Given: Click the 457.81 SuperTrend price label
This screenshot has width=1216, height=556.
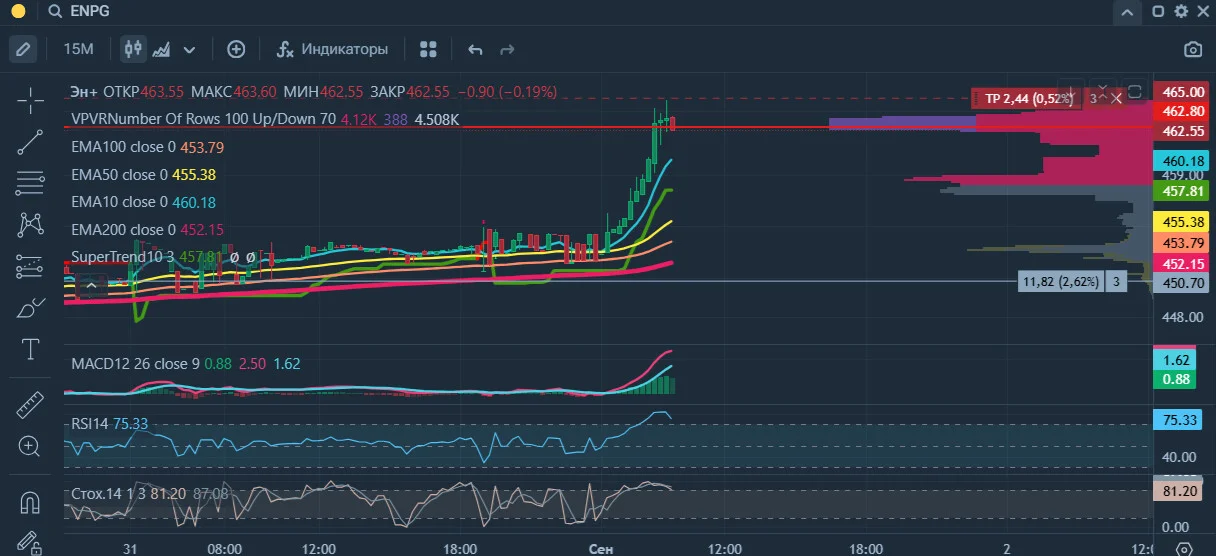Looking at the screenshot, I should click(x=1183, y=190).
